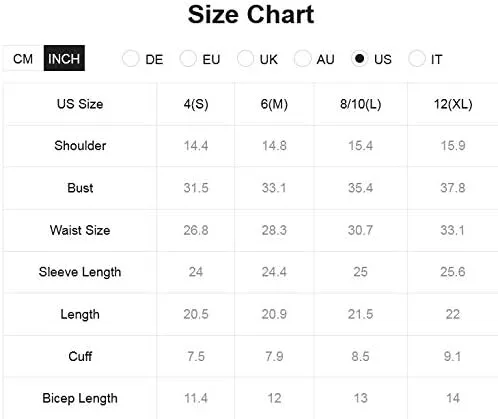Viewport: 498px width, 419px height.
Task: Click the Bicep Length row label
Action: click(x=80, y=398)
